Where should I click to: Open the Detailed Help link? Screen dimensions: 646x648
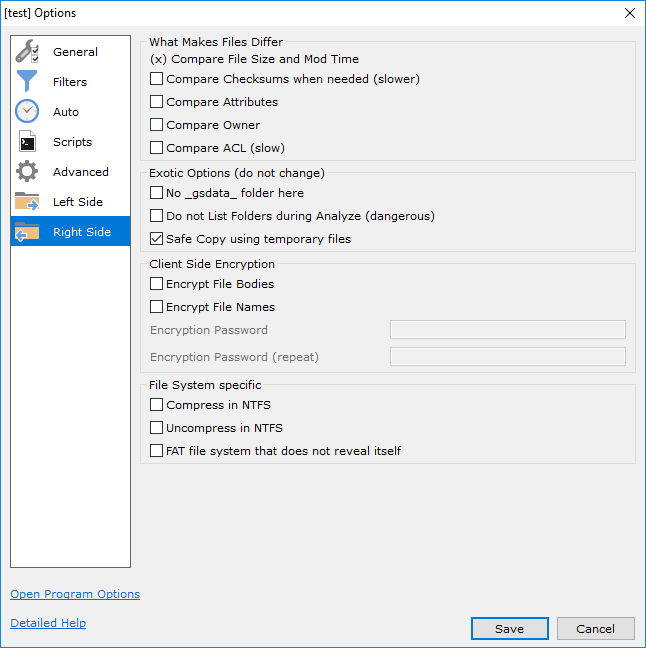click(48, 623)
